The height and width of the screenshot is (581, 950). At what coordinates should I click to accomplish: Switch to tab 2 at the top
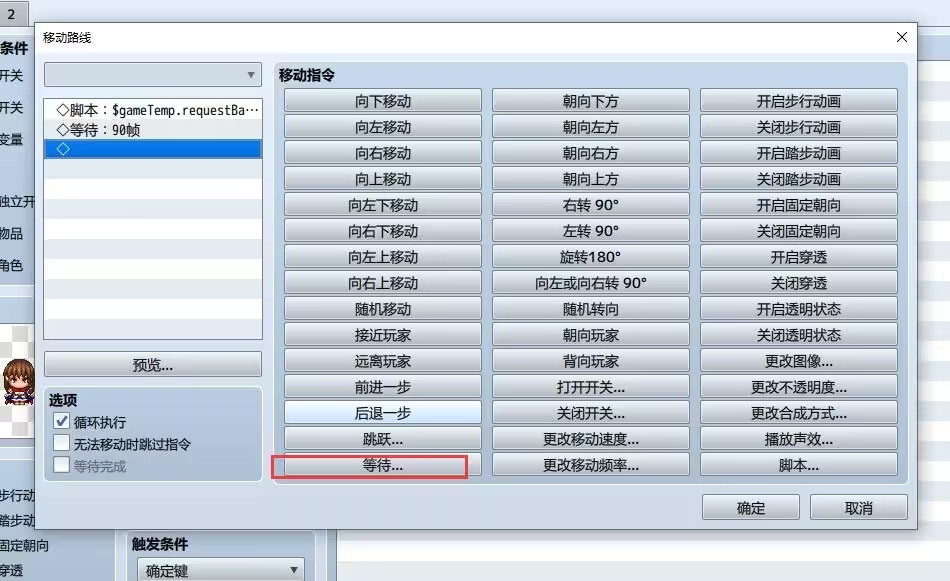[x=13, y=12]
